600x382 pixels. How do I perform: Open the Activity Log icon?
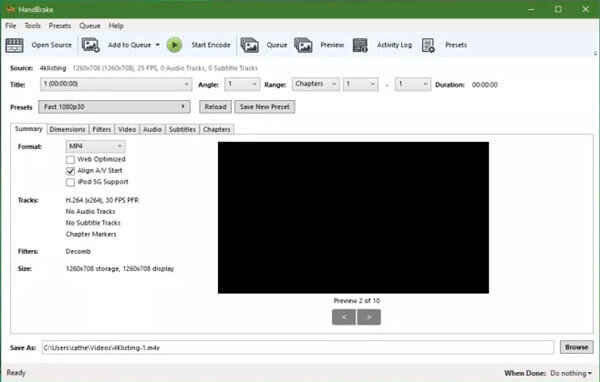coord(360,45)
